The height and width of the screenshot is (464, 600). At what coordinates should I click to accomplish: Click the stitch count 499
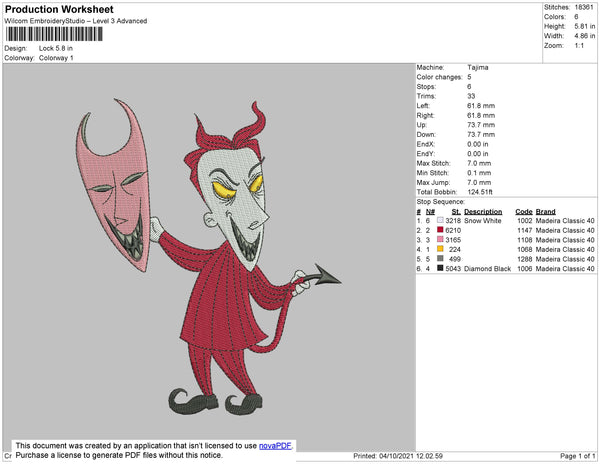(x=455, y=259)
